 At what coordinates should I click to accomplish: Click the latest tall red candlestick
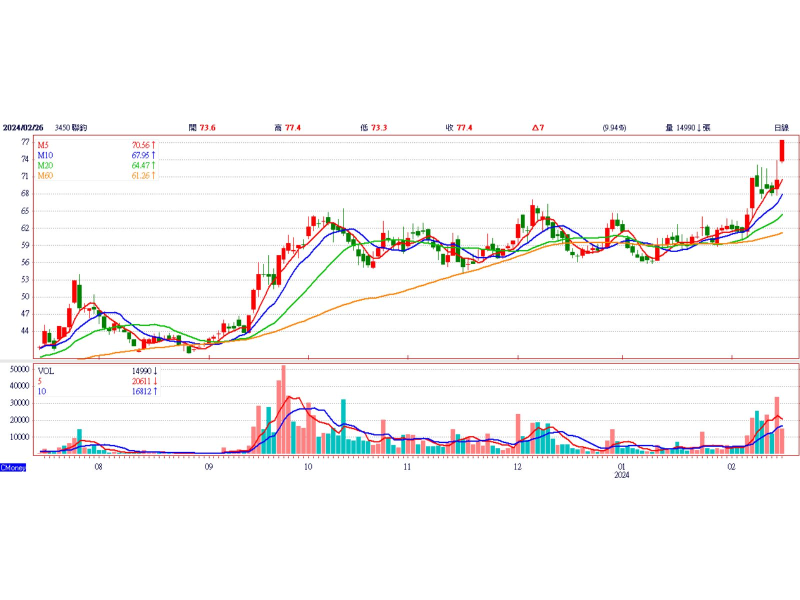[x=783, y=150]
